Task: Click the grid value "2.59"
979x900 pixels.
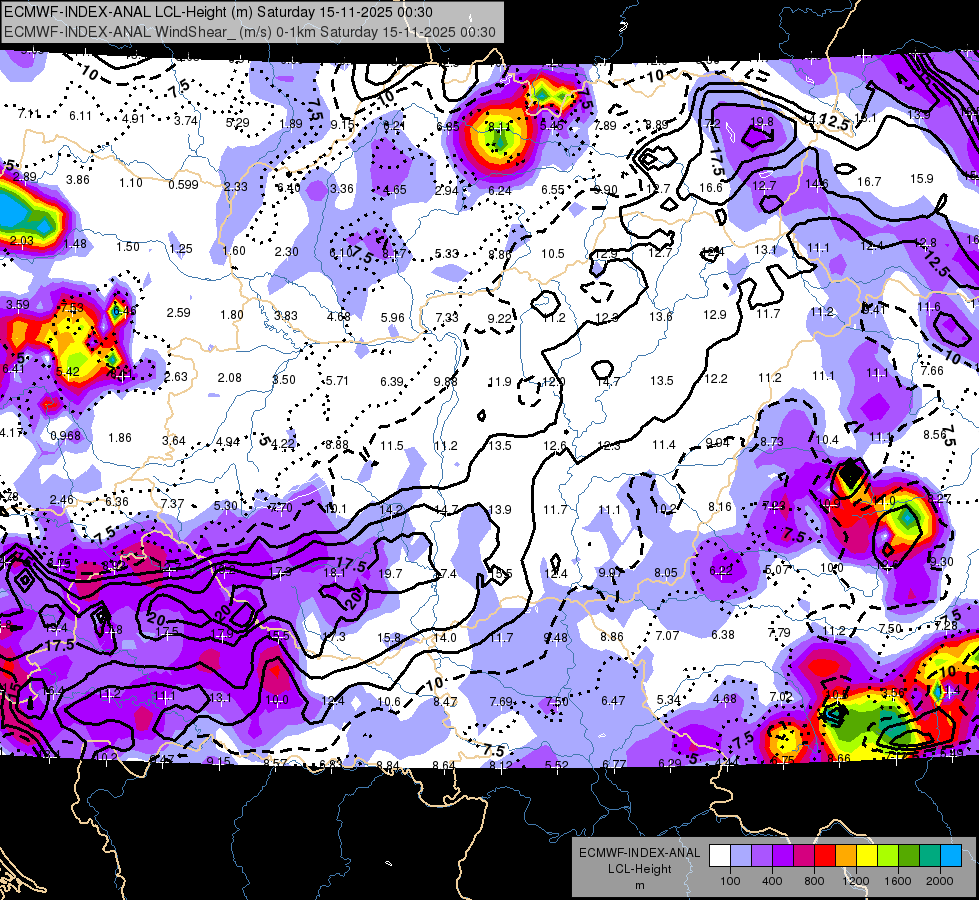Action: tap(179, 312)
